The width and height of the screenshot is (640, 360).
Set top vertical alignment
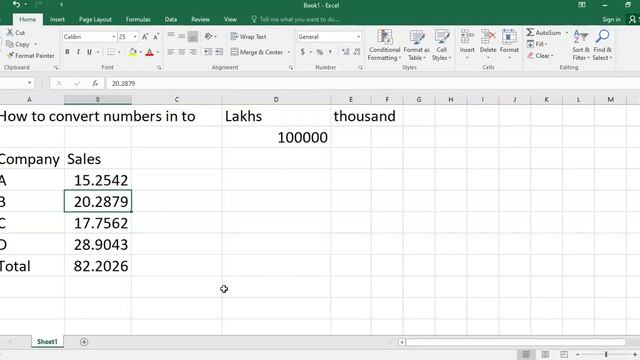click(171, 36)
